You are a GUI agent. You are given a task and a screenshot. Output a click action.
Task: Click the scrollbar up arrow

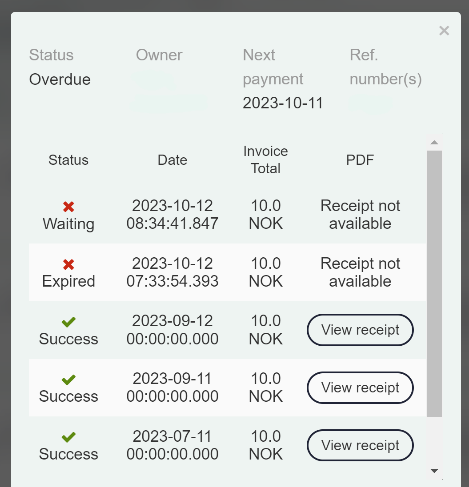(x=434, y=142)
